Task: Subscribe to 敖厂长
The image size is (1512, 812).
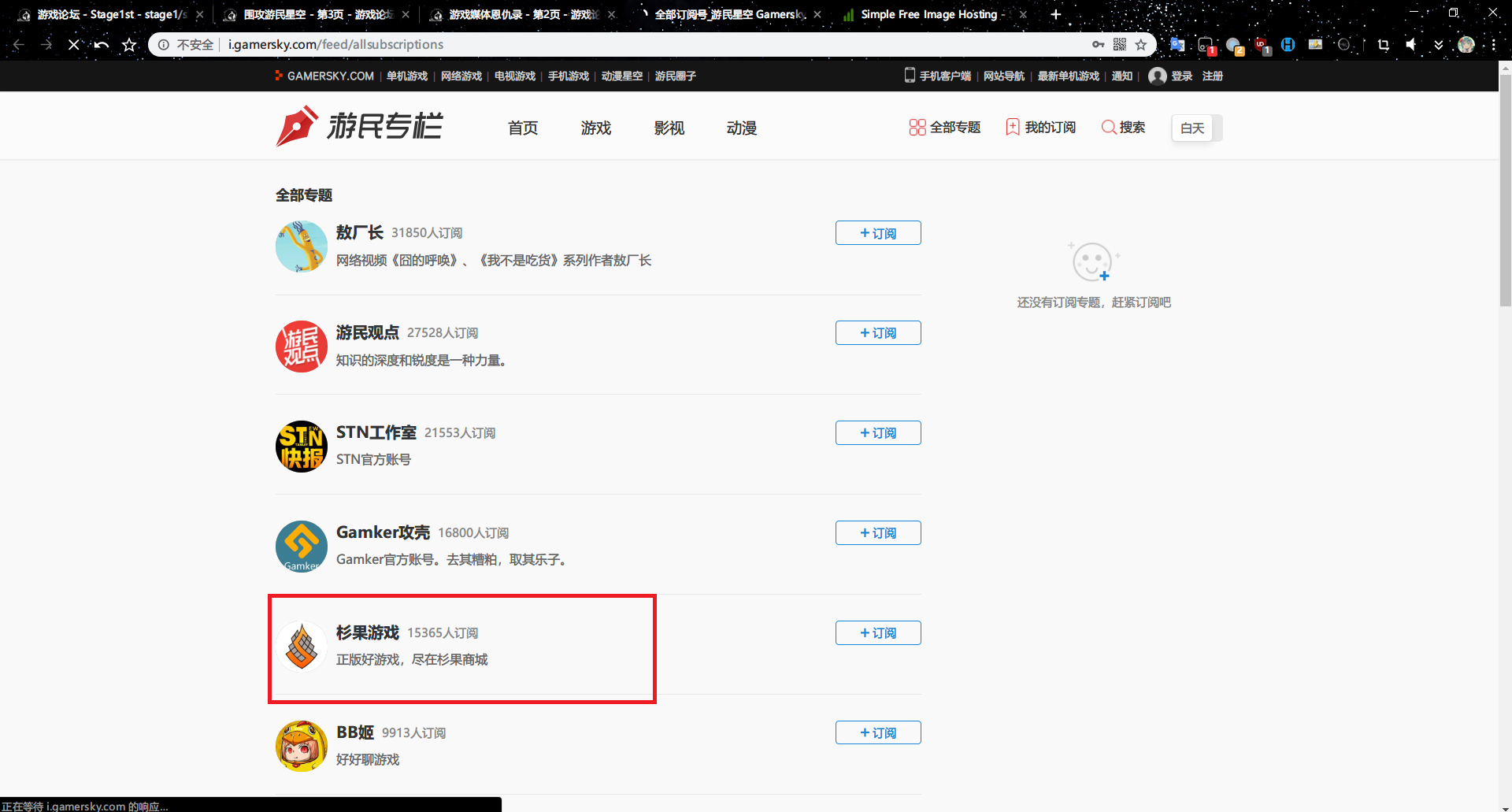Action: (878, 233)
